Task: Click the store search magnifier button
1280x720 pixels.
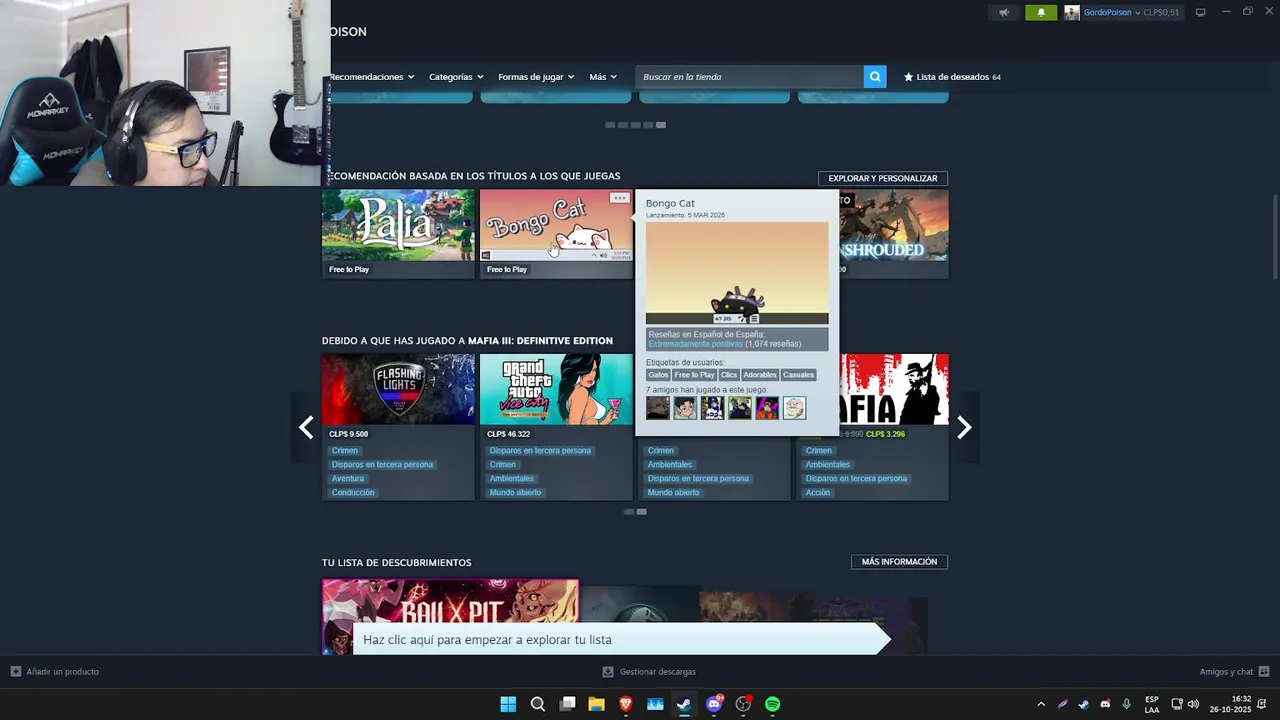Action: (x=875, y=77)
